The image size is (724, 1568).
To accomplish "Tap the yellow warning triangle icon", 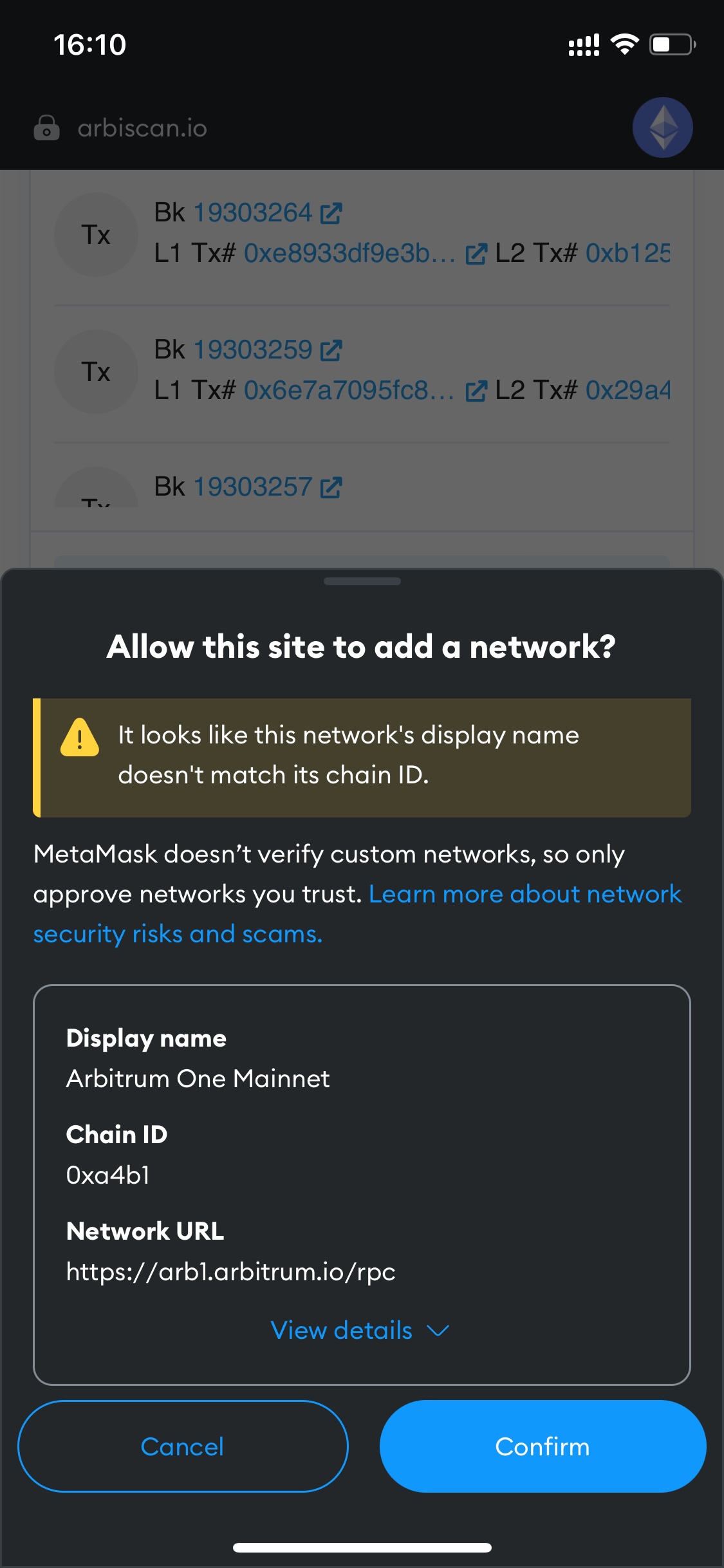I will (x=79, y=738).
